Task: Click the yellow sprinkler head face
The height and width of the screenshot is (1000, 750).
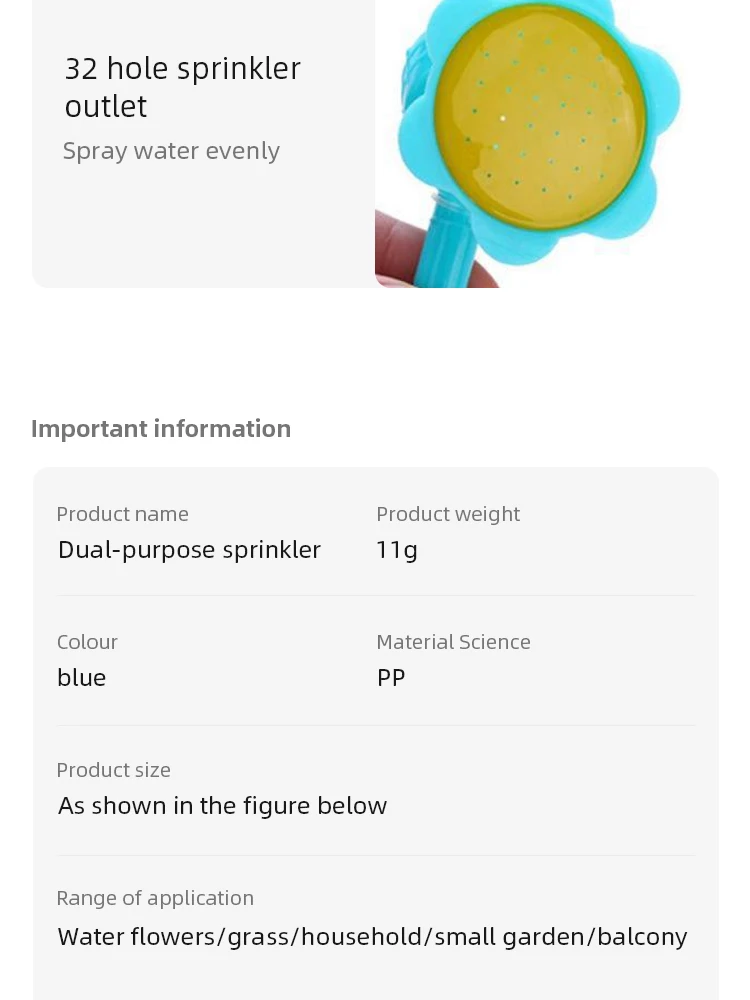Action: pos(541,116)
